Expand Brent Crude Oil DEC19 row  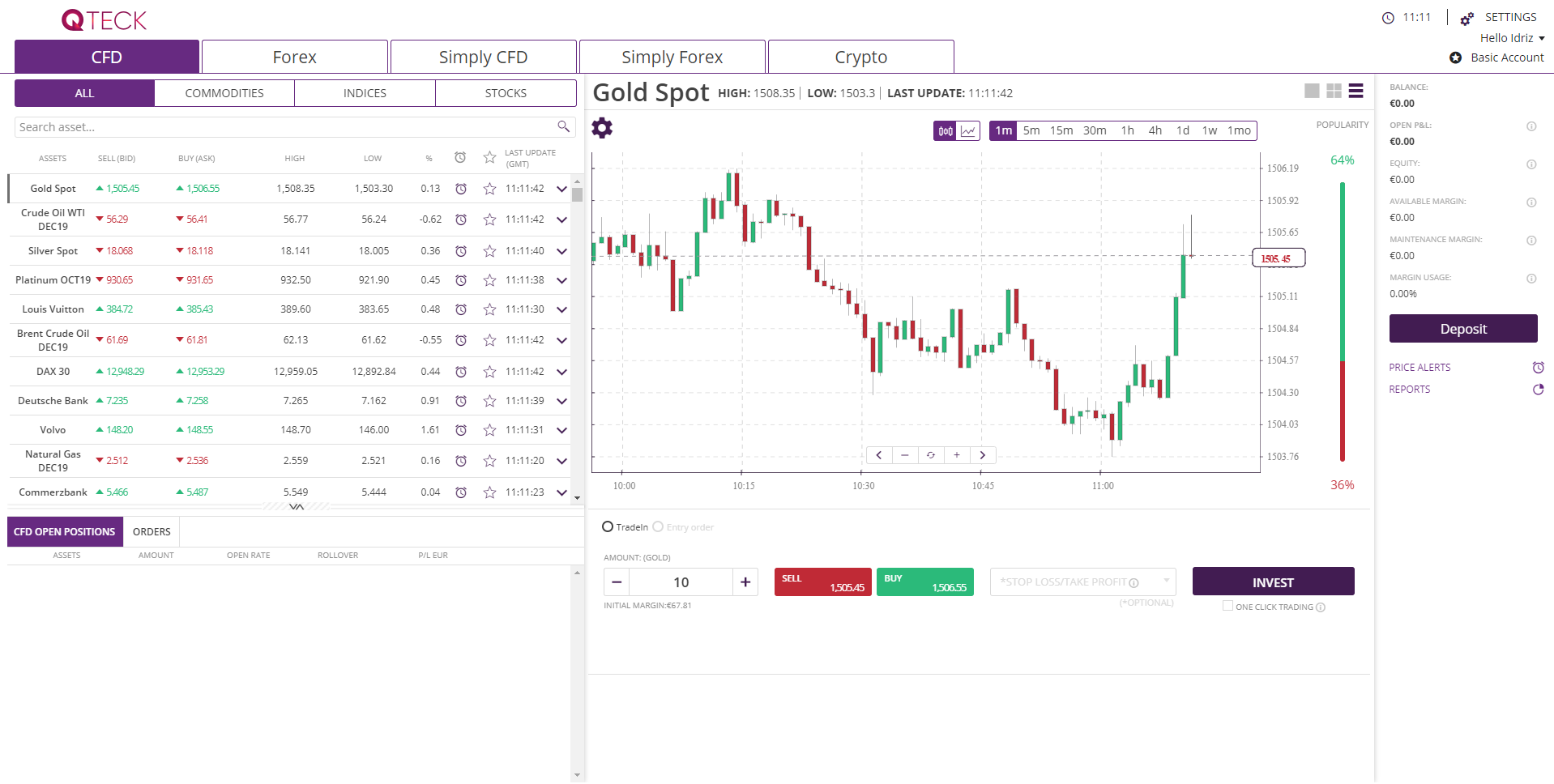(561, 340)
